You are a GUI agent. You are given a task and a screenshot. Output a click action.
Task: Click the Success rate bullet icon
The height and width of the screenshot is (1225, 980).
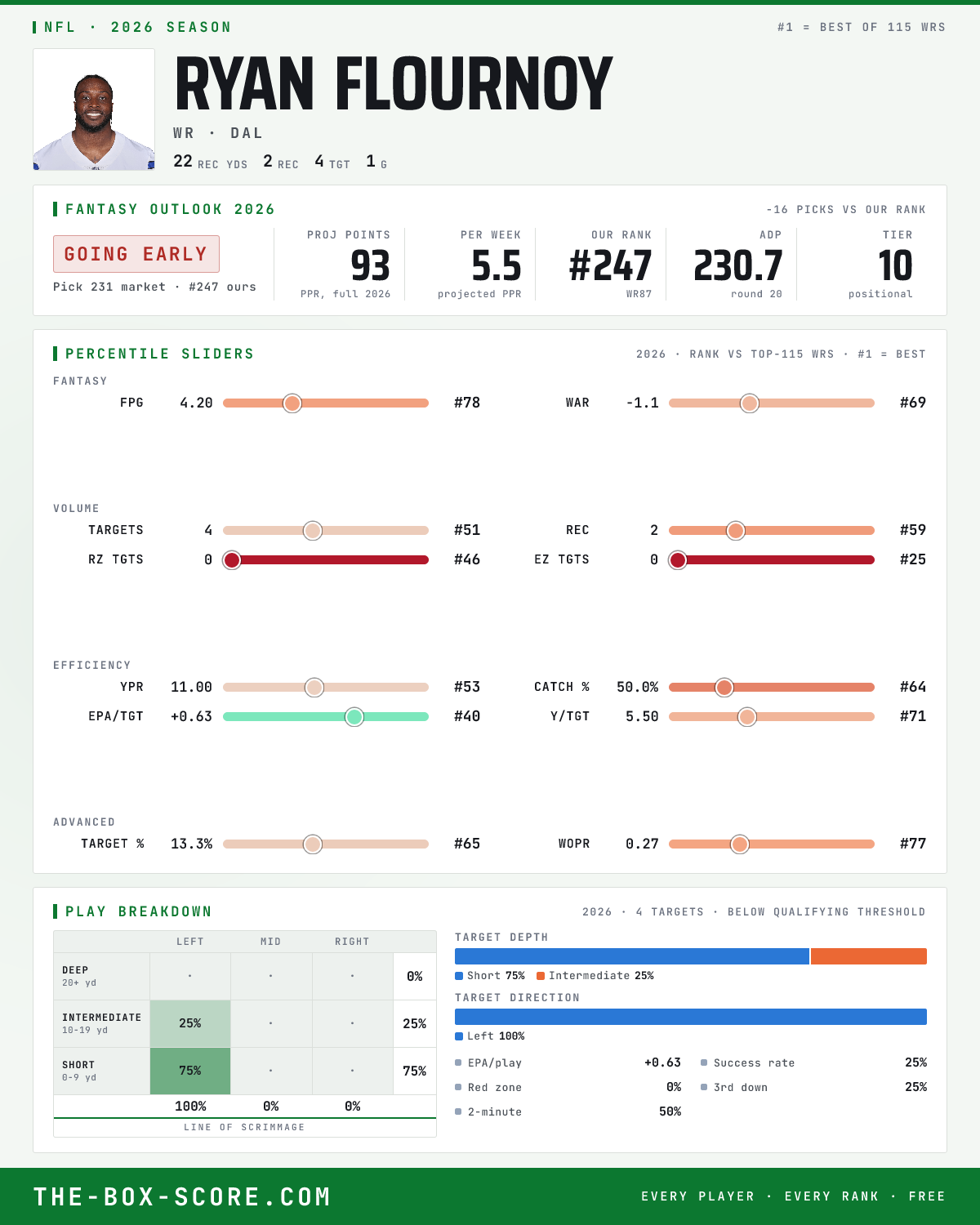pos(704,1062)
